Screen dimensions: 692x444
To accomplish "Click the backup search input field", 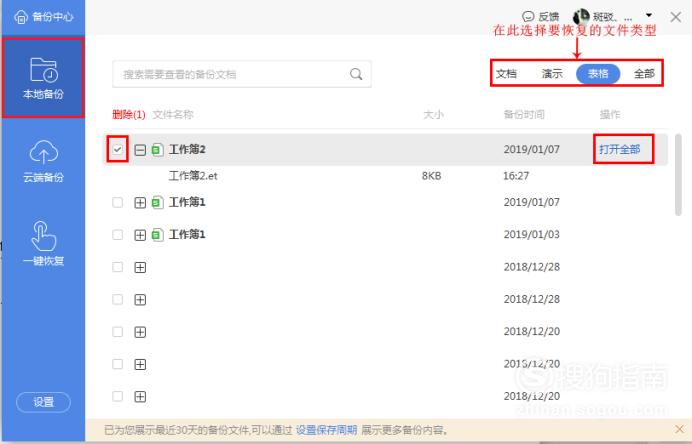I will point(242,74).
